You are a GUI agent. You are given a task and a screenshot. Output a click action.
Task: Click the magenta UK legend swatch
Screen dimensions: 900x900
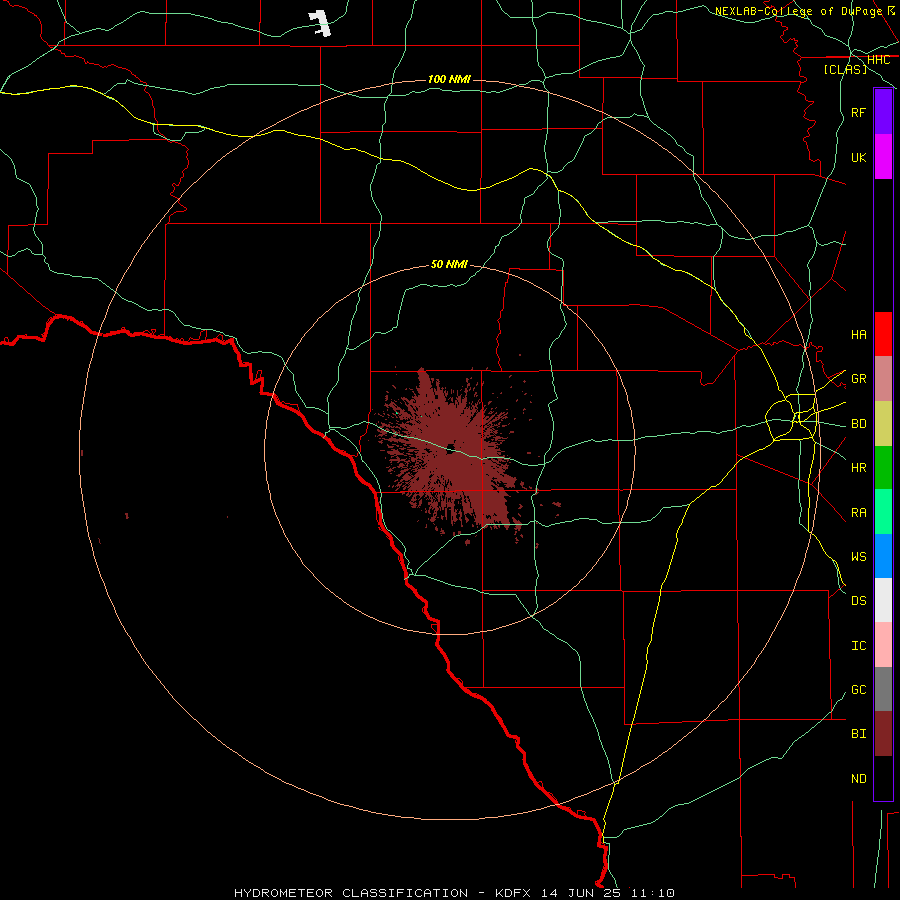883,157
